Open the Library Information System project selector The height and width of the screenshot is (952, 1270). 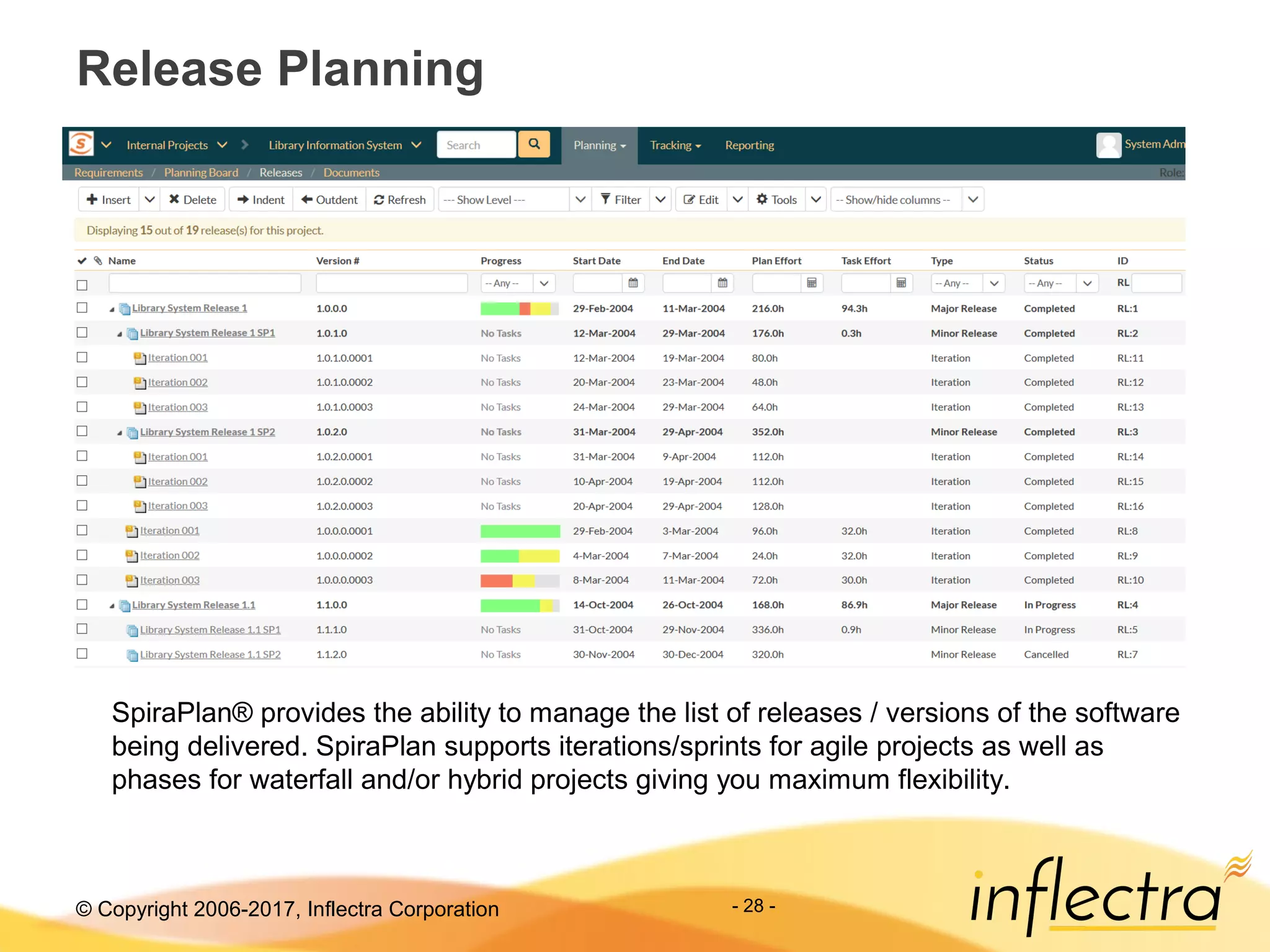345,145
